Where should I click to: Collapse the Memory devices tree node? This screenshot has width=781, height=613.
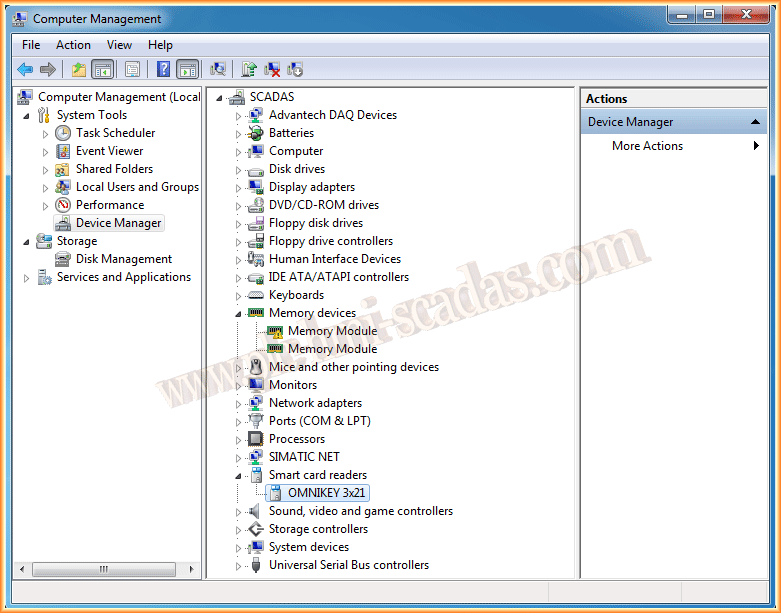pos(239,313)
